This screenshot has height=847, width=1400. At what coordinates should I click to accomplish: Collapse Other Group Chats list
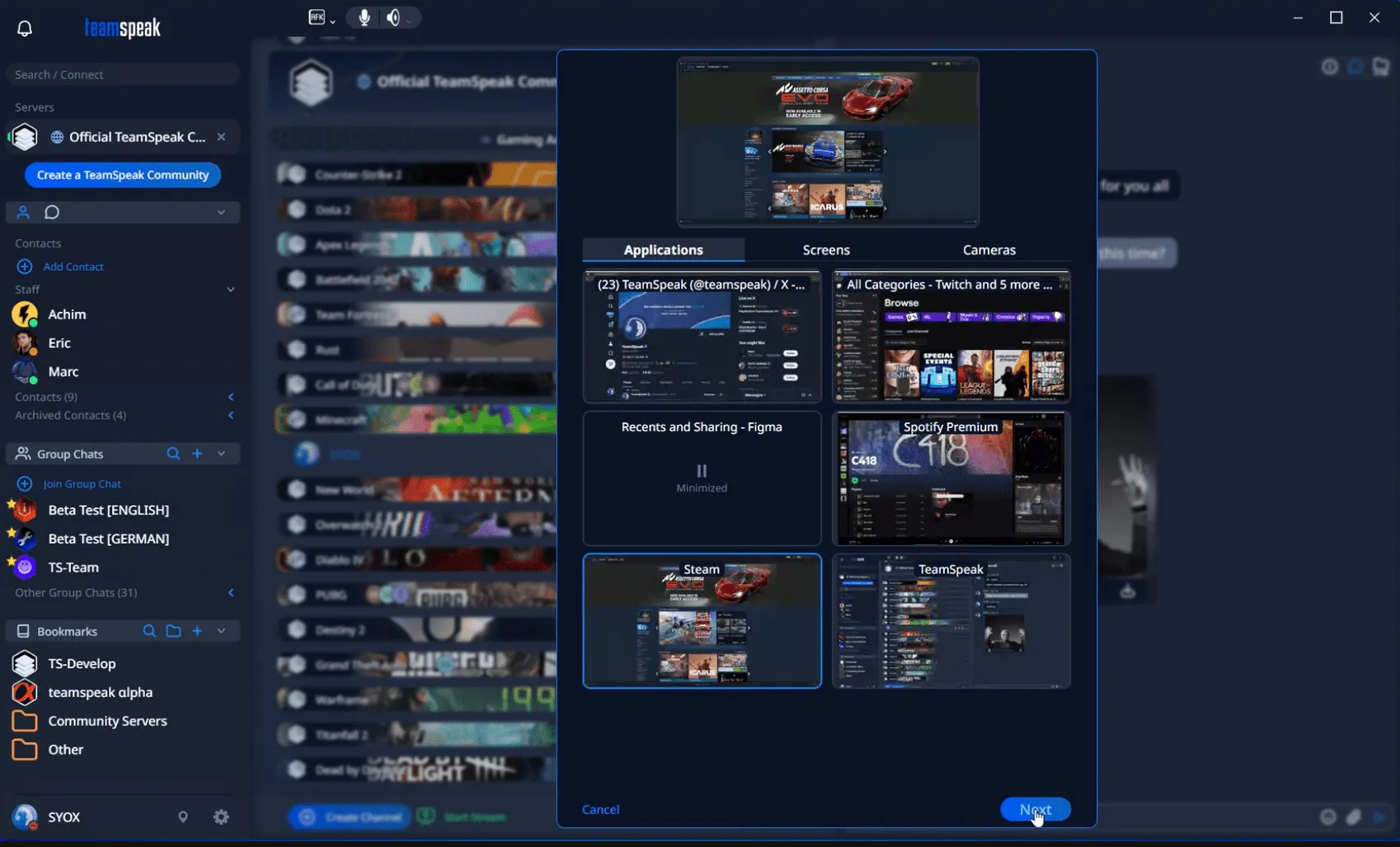(x=231, y=592)
